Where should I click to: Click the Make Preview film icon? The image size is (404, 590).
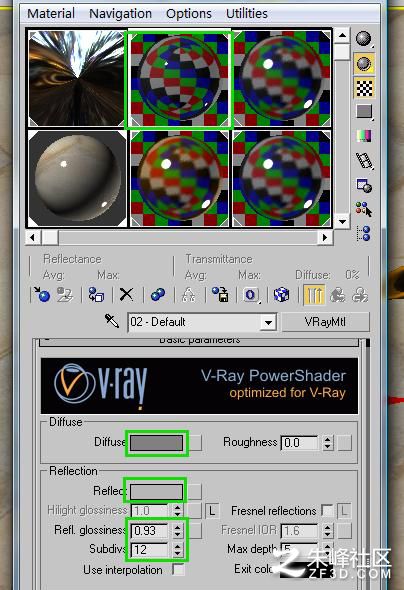click(x=364, y=161)
